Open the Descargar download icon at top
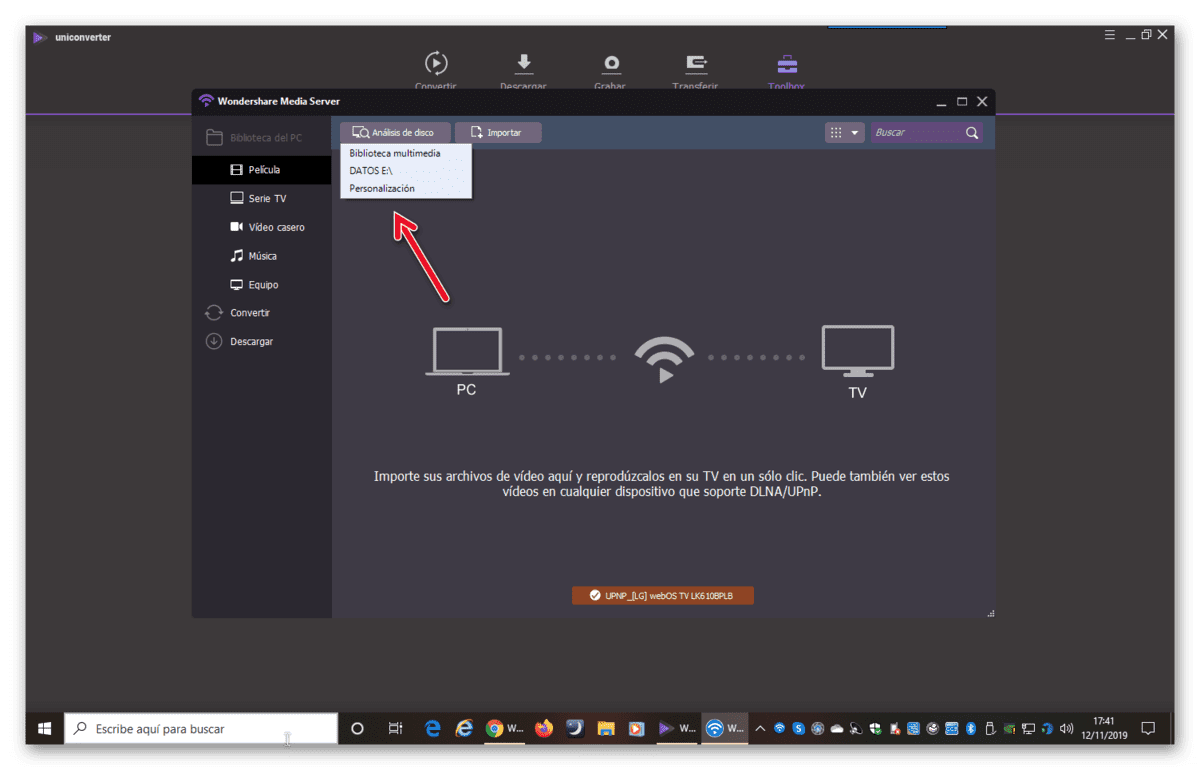The height and width of the screenshot is (770, 1200). (523, 65)
